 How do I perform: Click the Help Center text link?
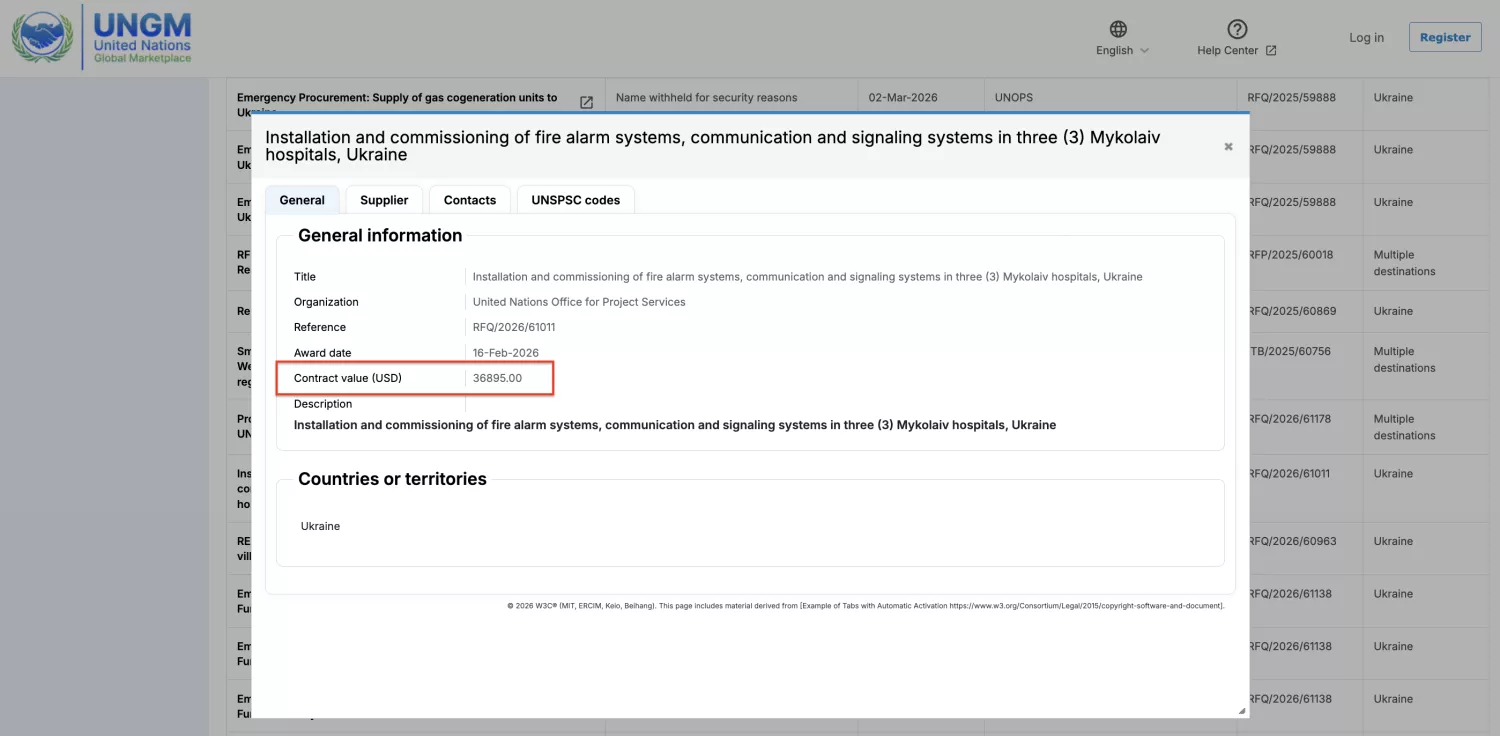tap(1228, 51)
